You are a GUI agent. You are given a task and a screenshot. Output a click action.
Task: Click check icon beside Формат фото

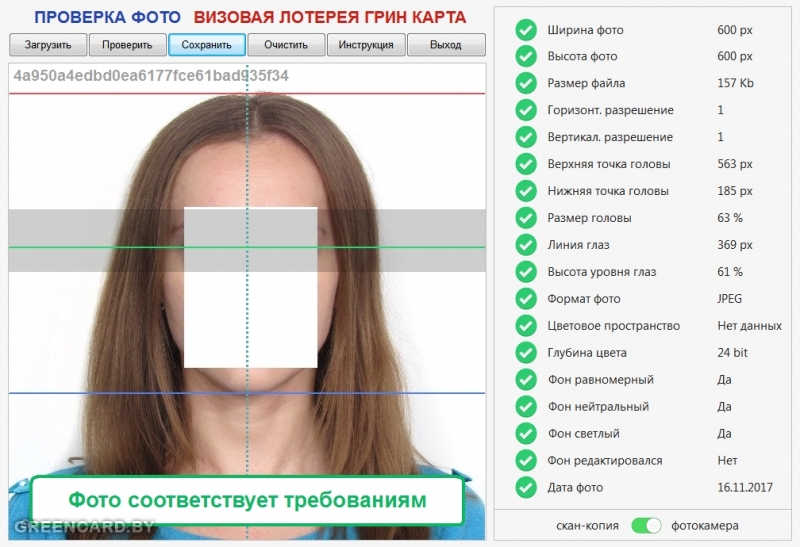pos(526,299)
